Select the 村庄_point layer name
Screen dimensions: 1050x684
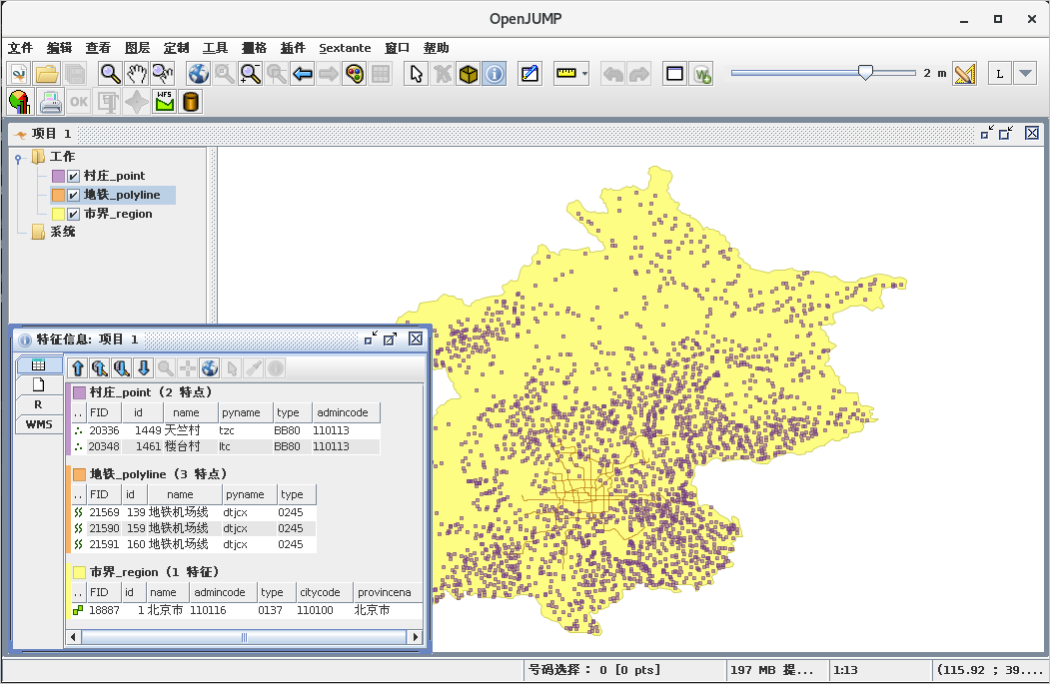(115, 176)
